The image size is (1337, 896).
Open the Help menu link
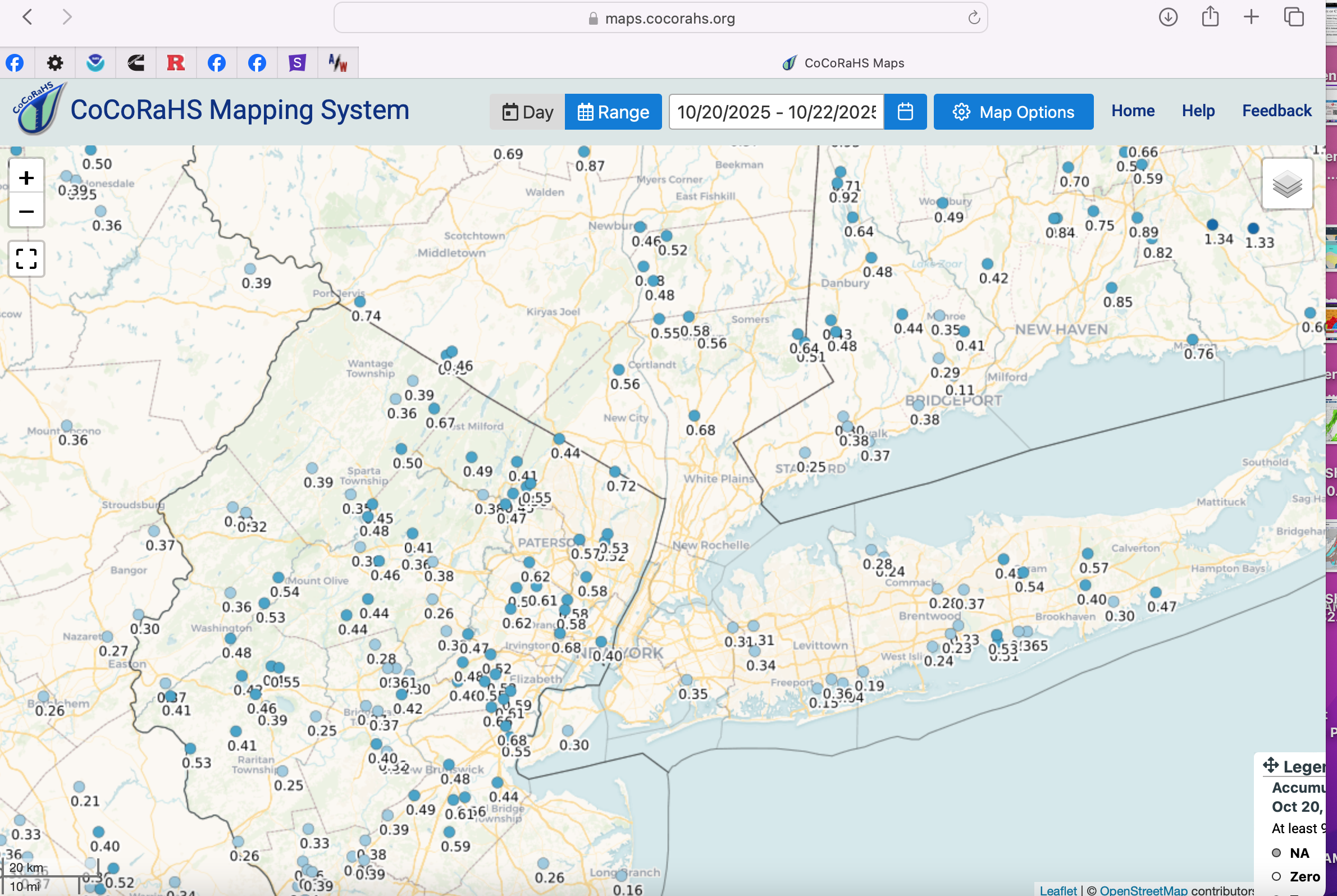click(1198, 111)
